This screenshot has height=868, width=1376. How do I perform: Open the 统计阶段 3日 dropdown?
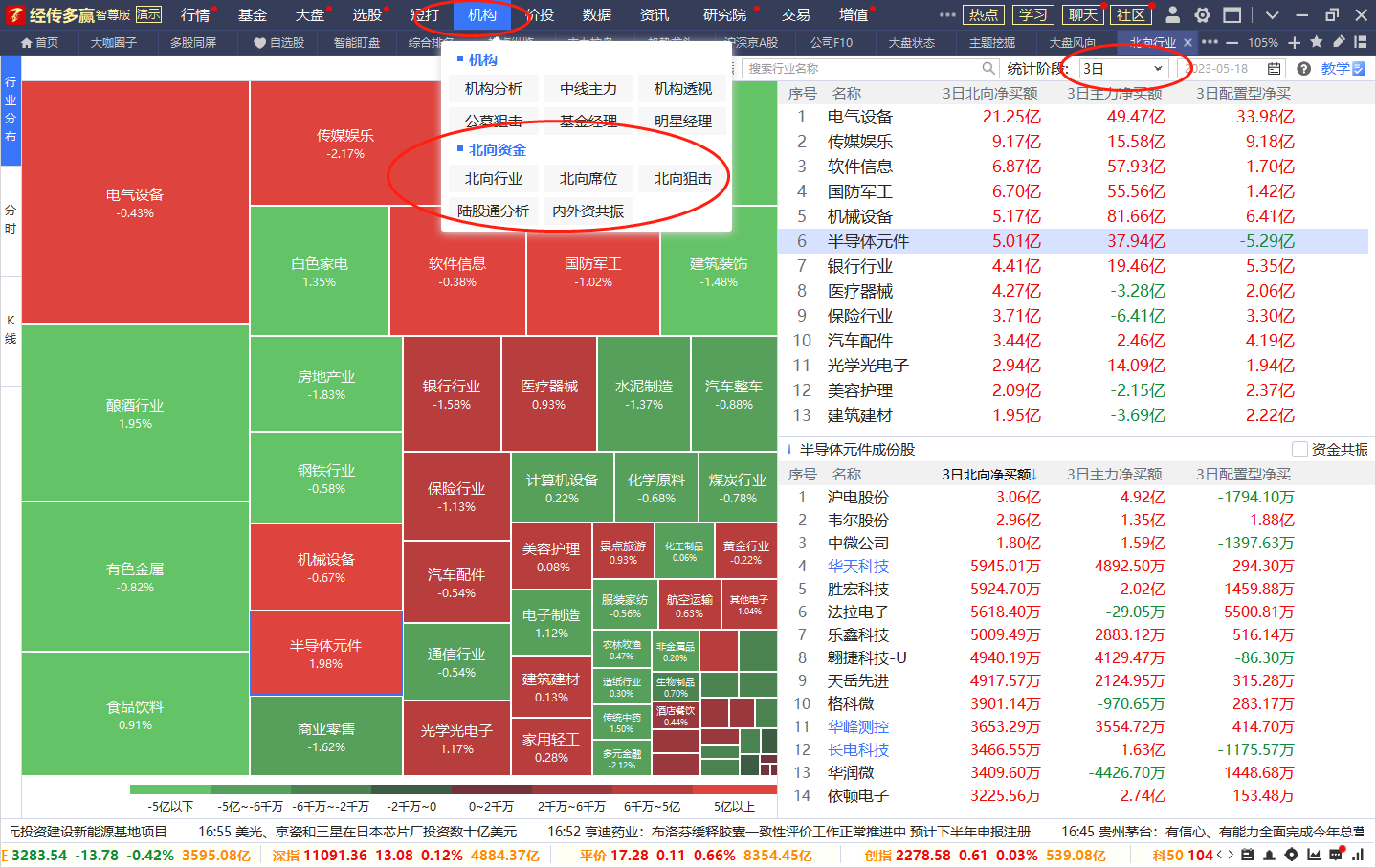(1124, 69)
